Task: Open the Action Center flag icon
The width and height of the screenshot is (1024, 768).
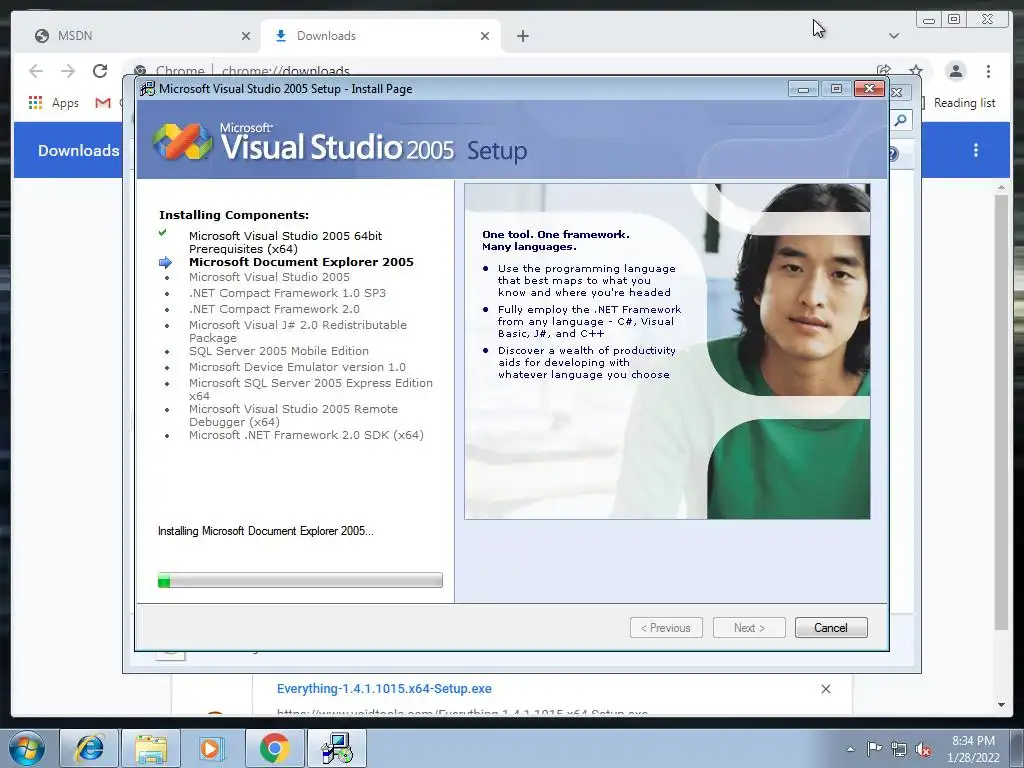Action: pos(874,749)
